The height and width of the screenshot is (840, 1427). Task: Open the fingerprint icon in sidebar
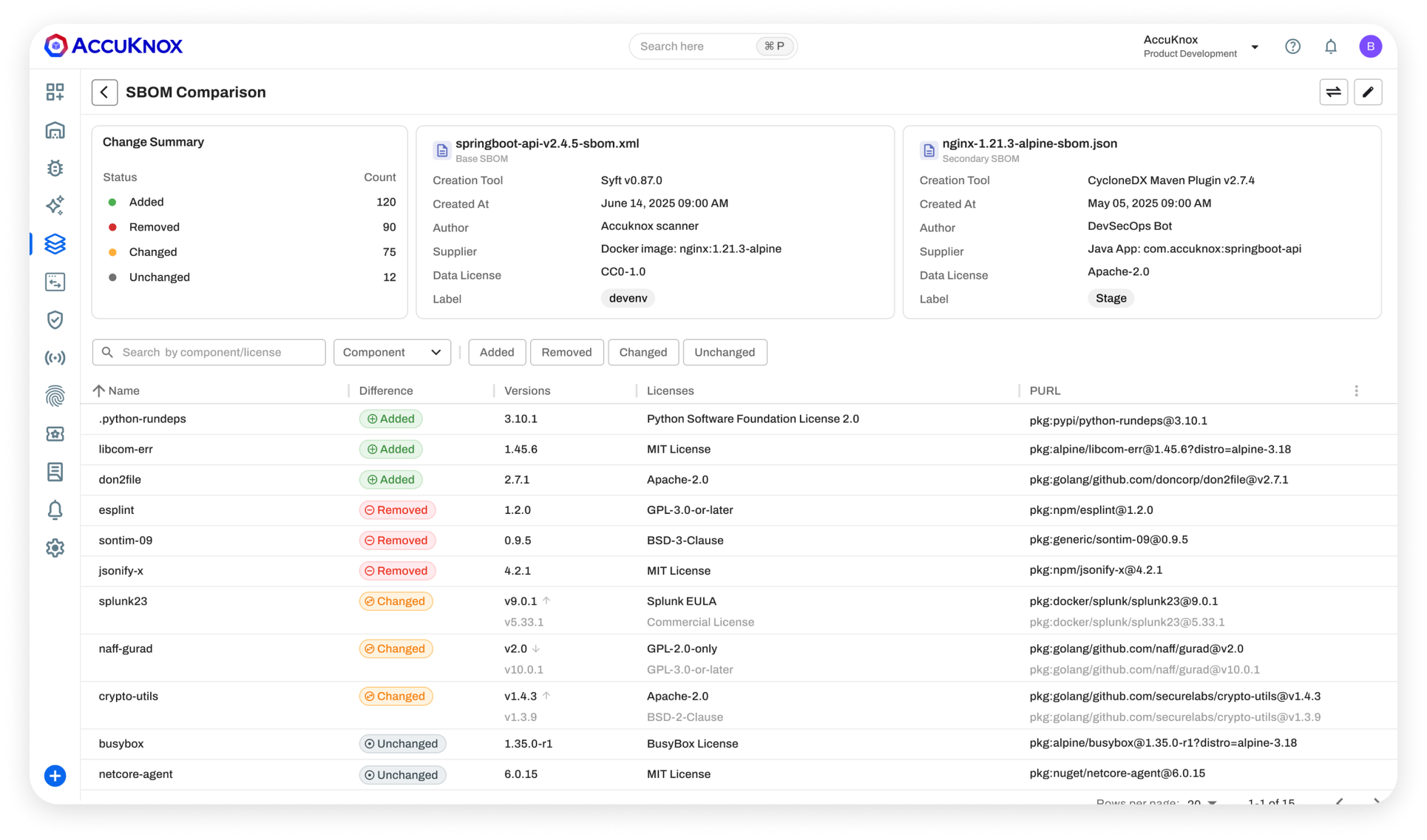click(55, 396)
